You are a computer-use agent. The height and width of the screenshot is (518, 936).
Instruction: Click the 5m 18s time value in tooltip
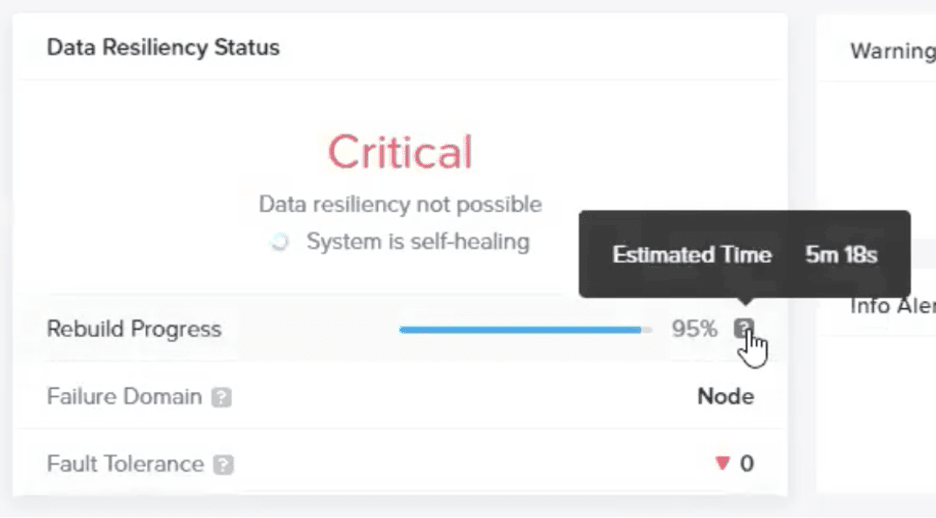point(841,255)
